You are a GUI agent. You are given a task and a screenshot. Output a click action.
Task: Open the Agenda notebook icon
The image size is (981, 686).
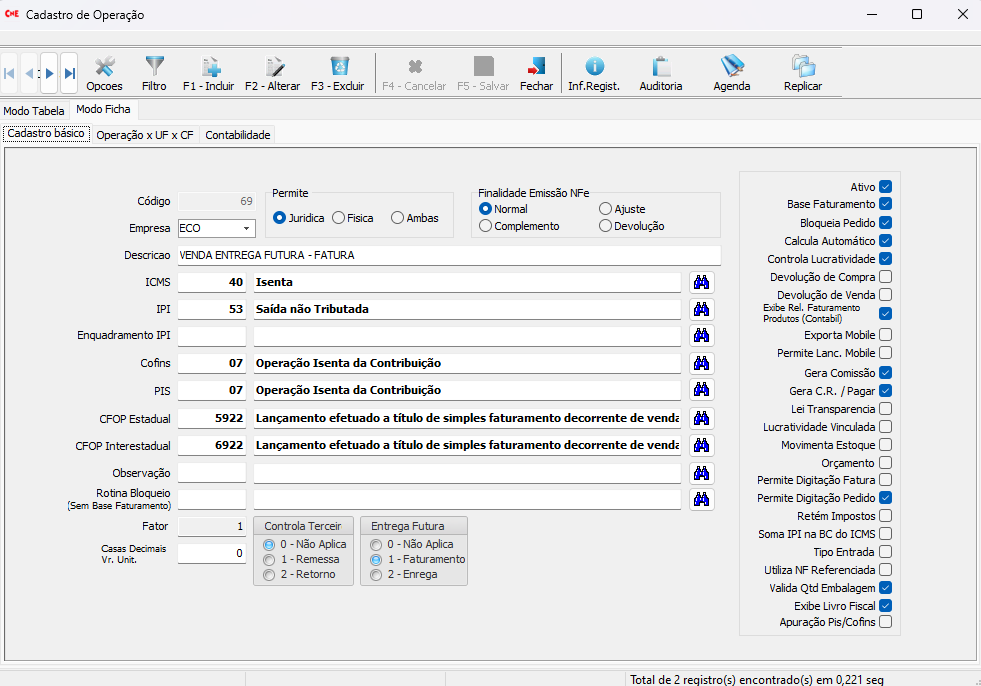[732, 74]
